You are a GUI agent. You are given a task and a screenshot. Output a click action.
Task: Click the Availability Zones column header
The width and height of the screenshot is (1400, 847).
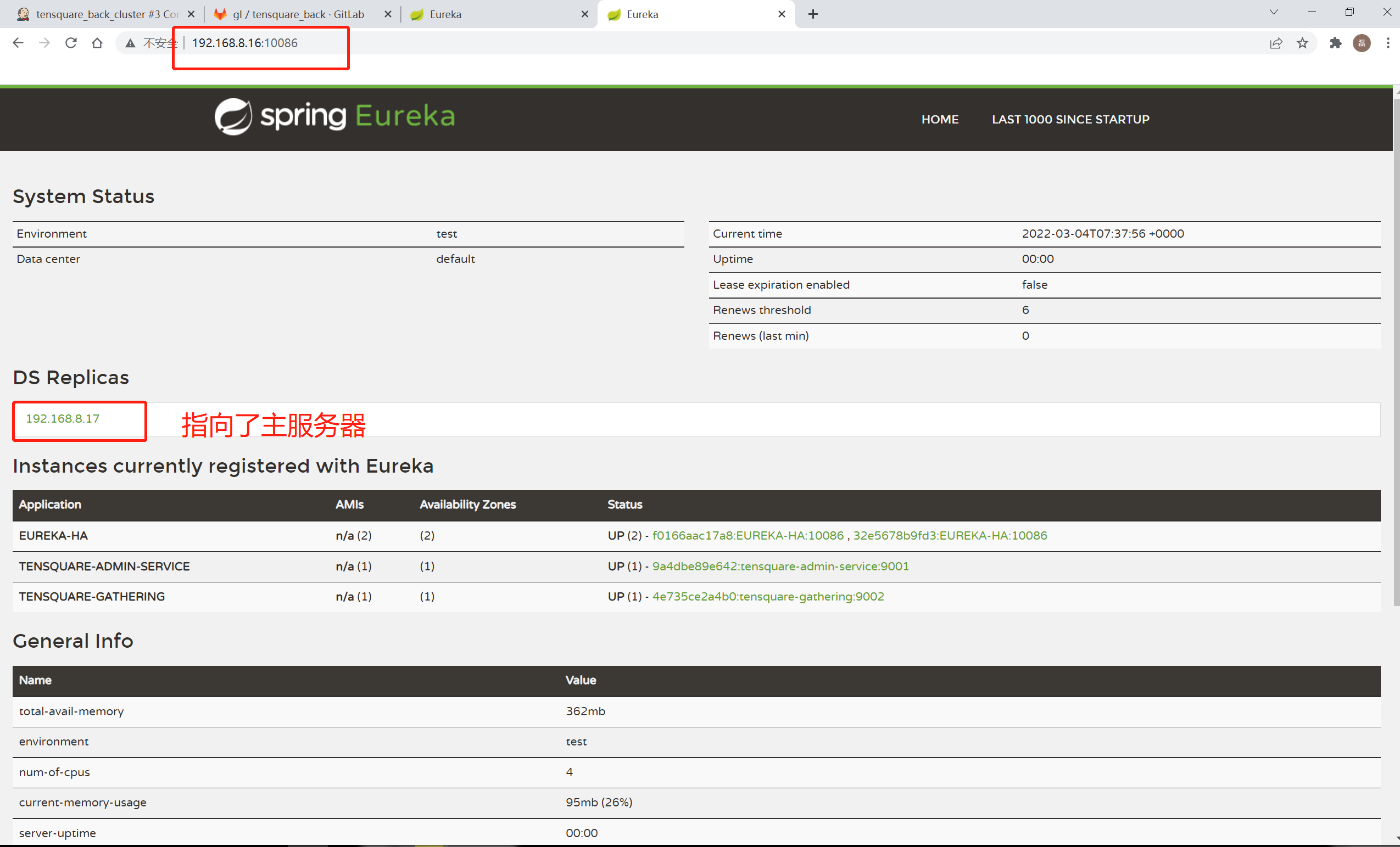467,504
